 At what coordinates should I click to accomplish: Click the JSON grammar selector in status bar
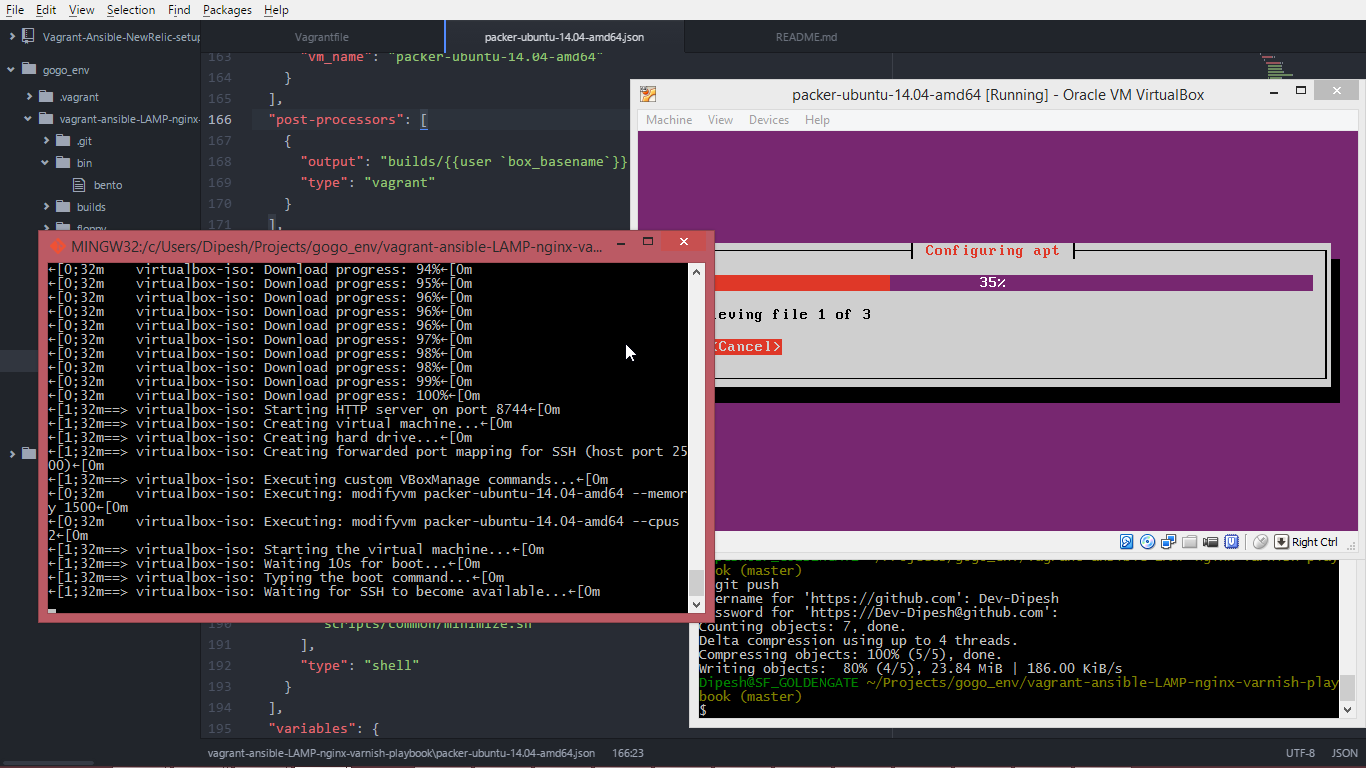click(x=1345, y=753)
